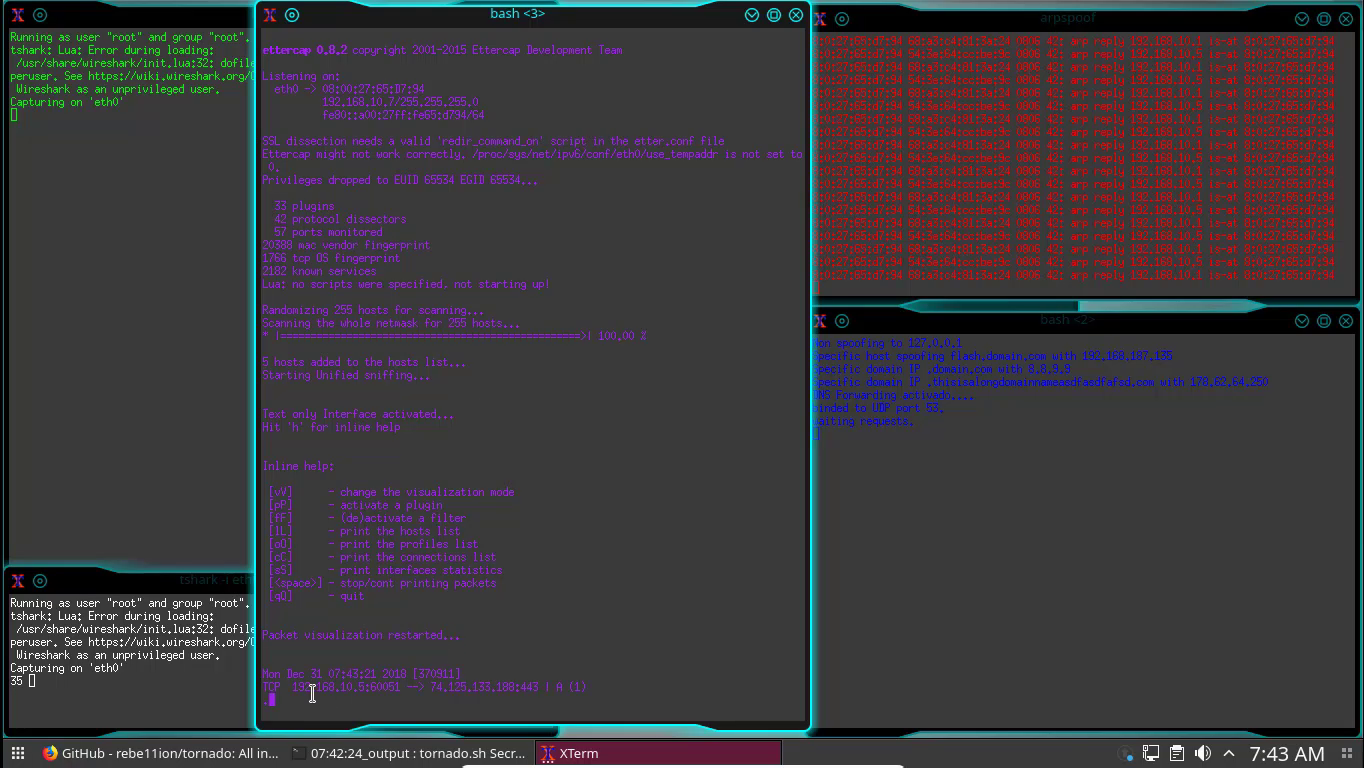Toggle pin on all desktops for bash <3>
Viewport: 1364px width, 768px height.
click(292, 15)
